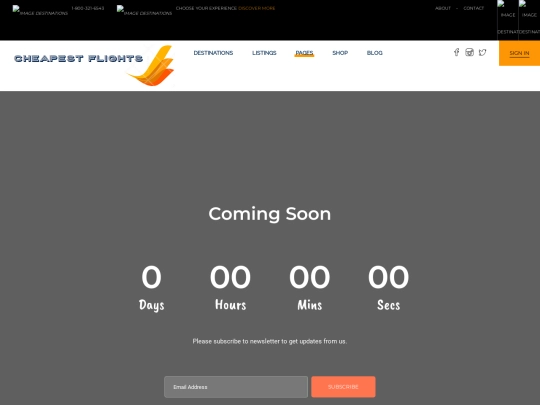Go to the About page link

[x=443, y=8]
